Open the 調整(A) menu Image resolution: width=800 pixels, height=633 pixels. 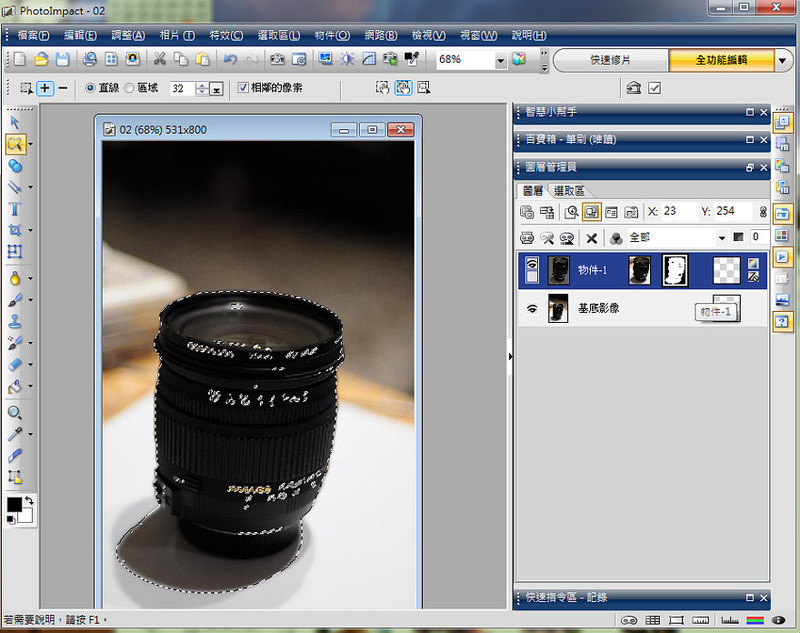128,35
